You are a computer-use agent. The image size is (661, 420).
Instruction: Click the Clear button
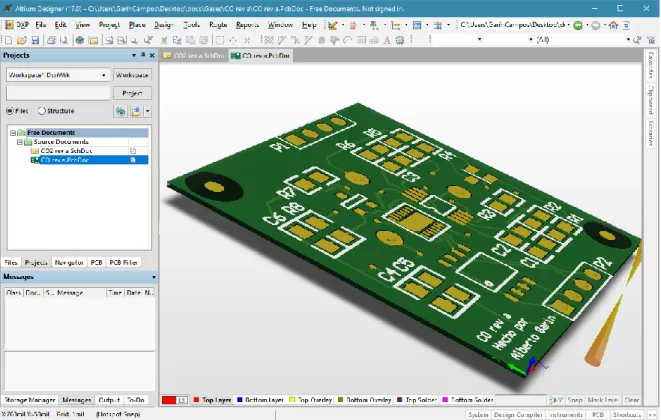pos(631,400)
